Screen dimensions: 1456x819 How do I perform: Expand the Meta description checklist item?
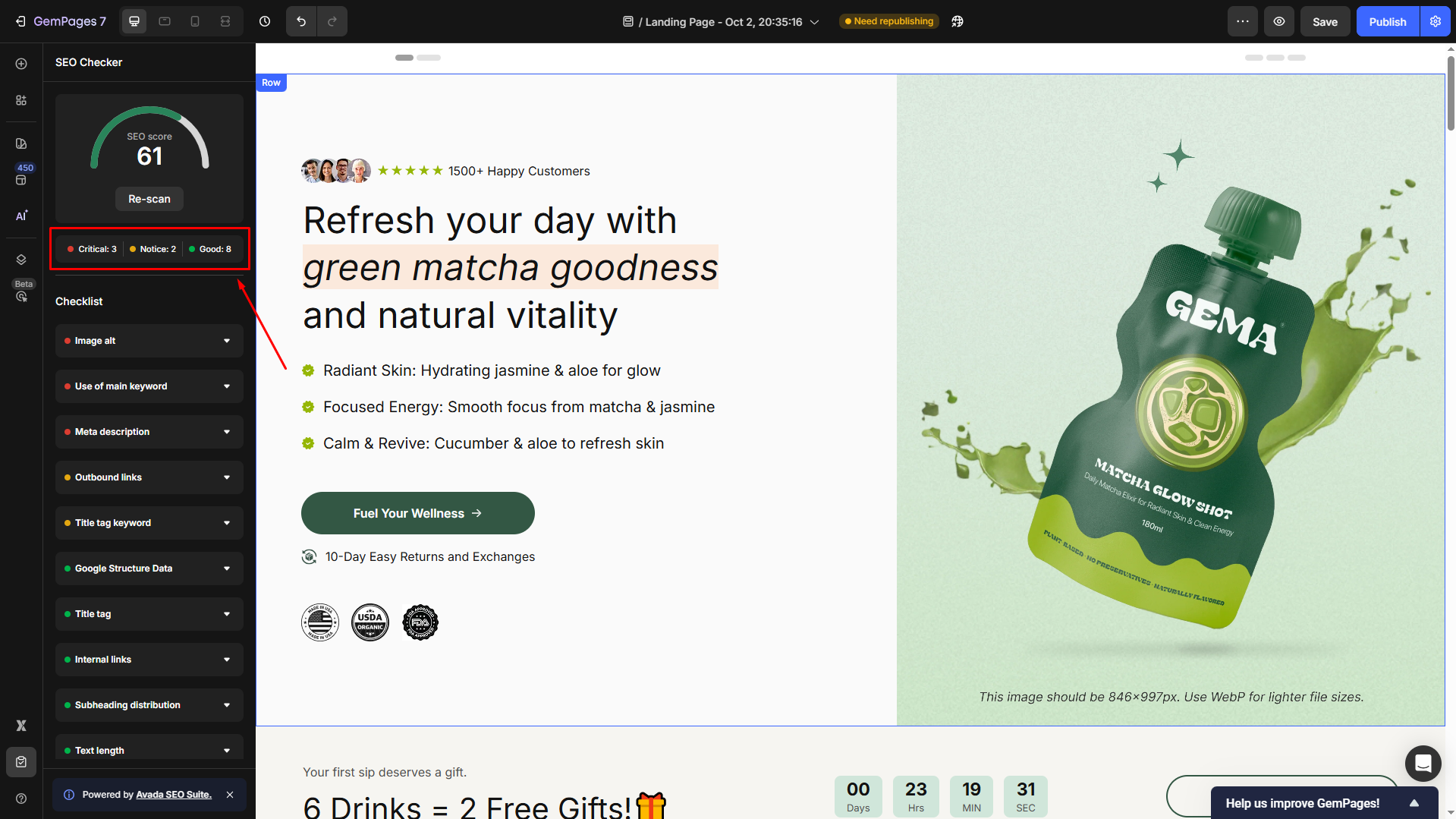[x=149, y=432]
